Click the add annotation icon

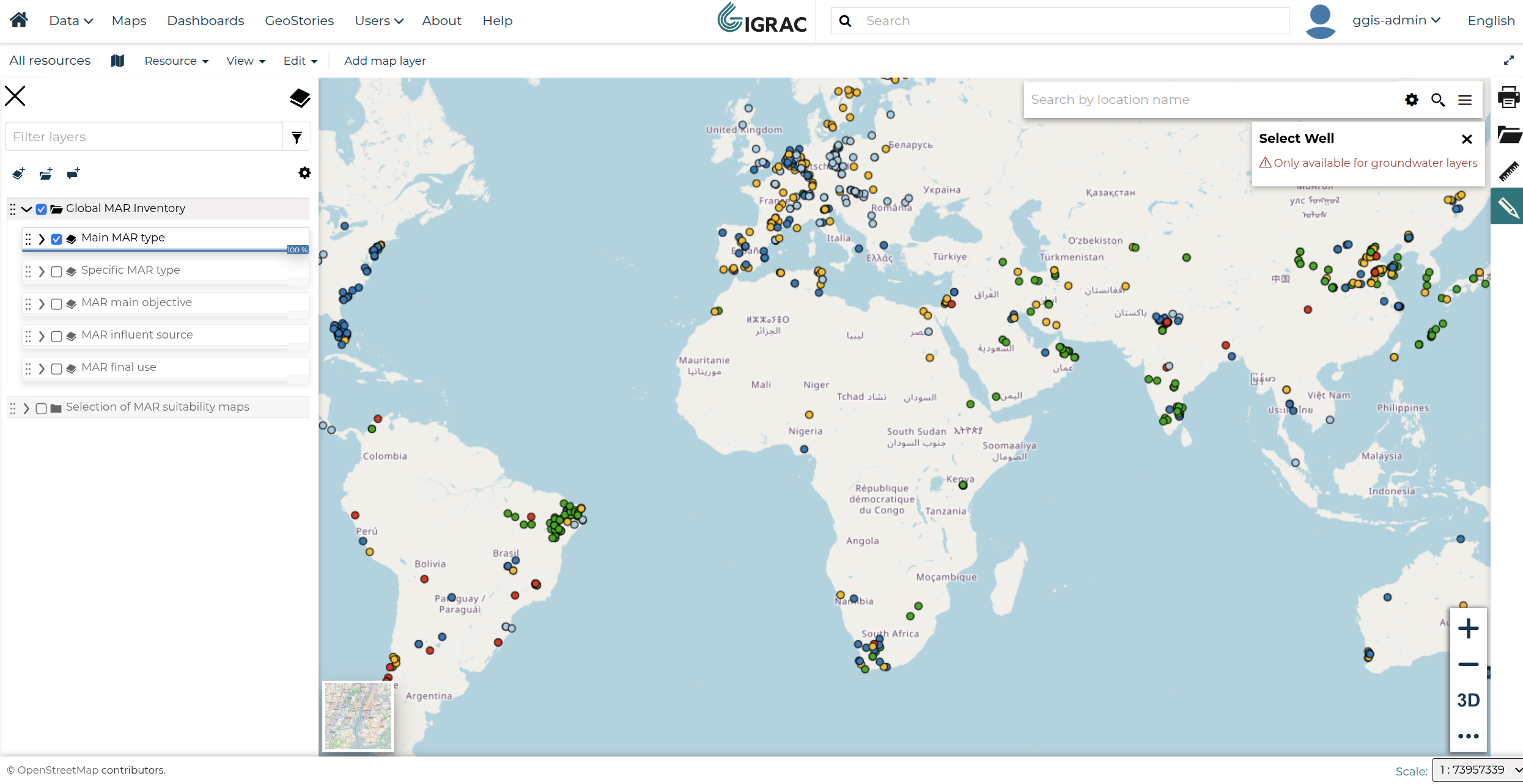(x=73, y=174)
